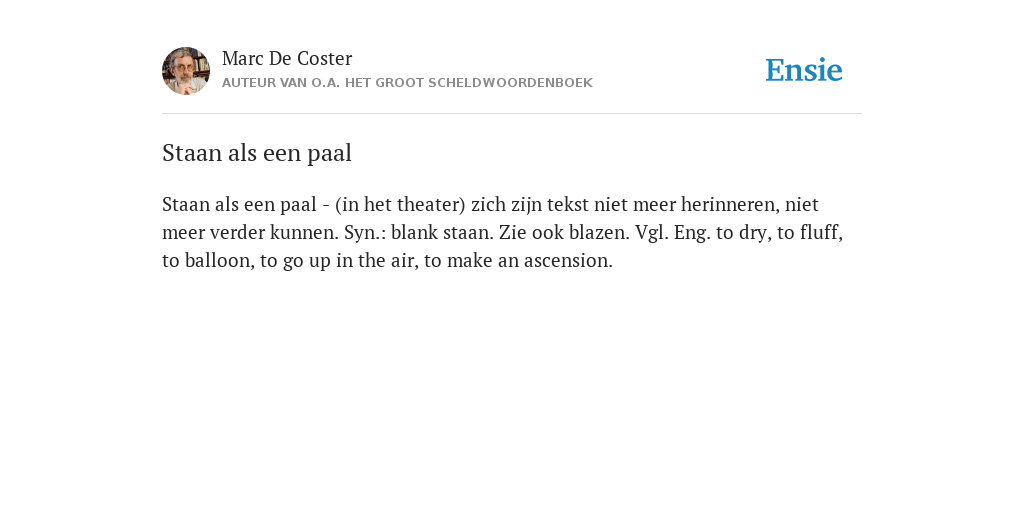Click the phrase 'to balloon' in the last line
Viewport: 1024px width, 512px height.
pos(206,261)
